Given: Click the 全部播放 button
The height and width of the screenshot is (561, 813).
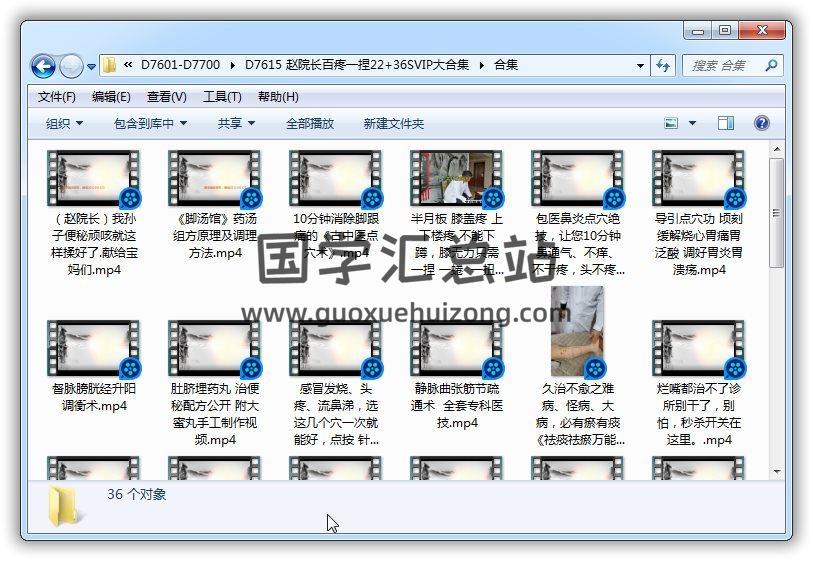Looking at the screenshot, I should [310, 124].
